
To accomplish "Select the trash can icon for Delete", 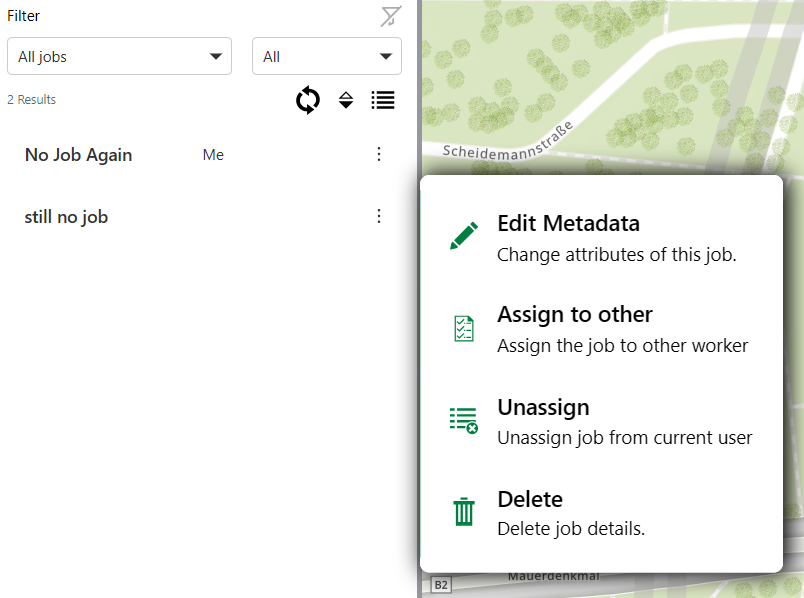I will click(x=463, y=510).
